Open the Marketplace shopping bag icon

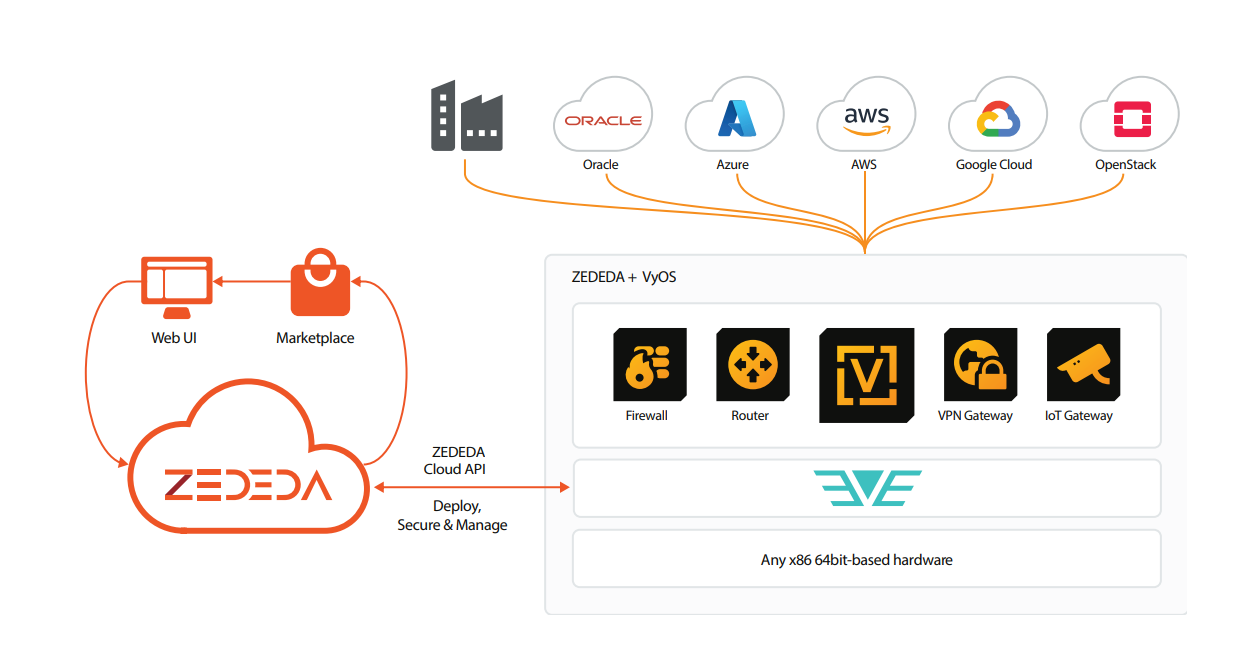320,283
